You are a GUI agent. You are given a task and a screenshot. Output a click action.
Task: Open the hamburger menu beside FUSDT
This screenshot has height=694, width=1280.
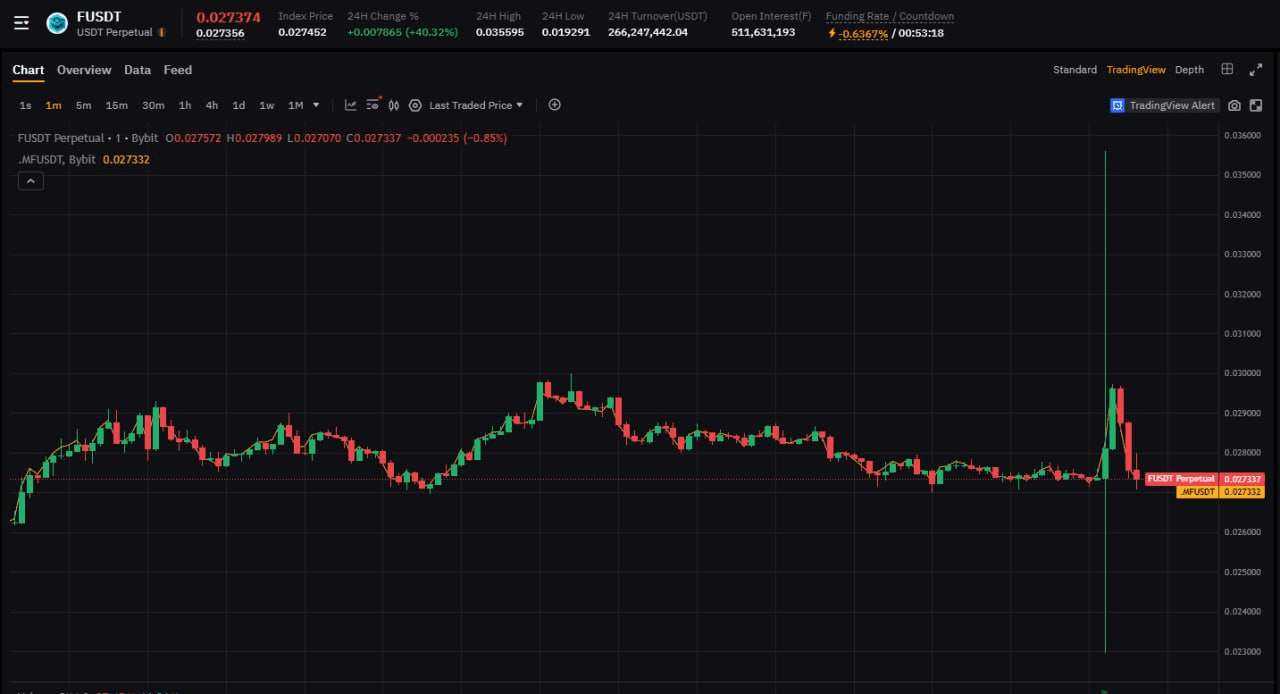[x=21, y=23]
